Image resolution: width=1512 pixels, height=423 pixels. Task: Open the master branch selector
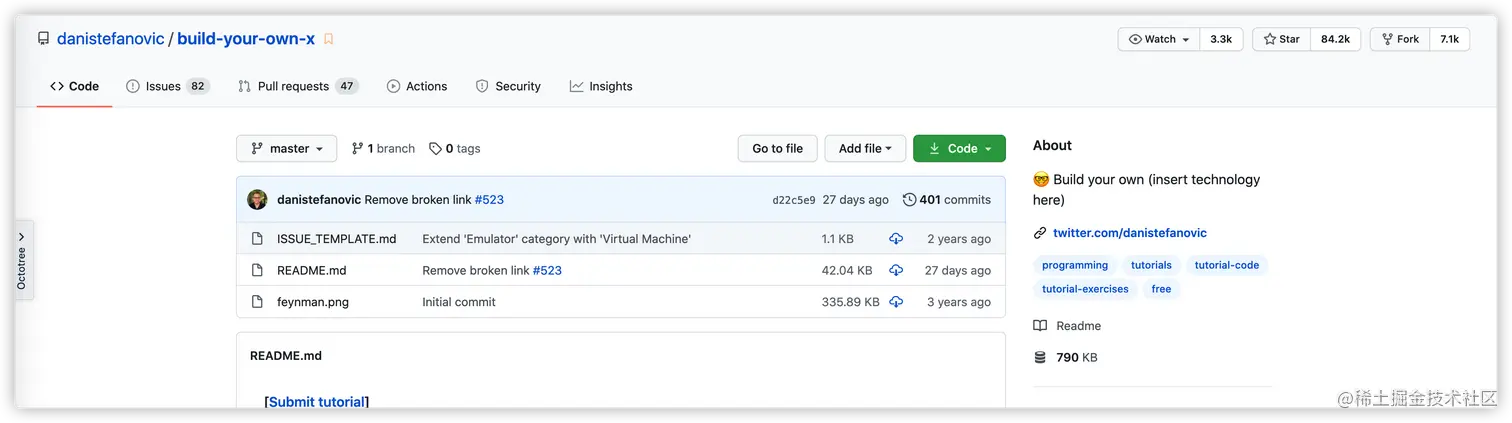(x=287, y=149)
